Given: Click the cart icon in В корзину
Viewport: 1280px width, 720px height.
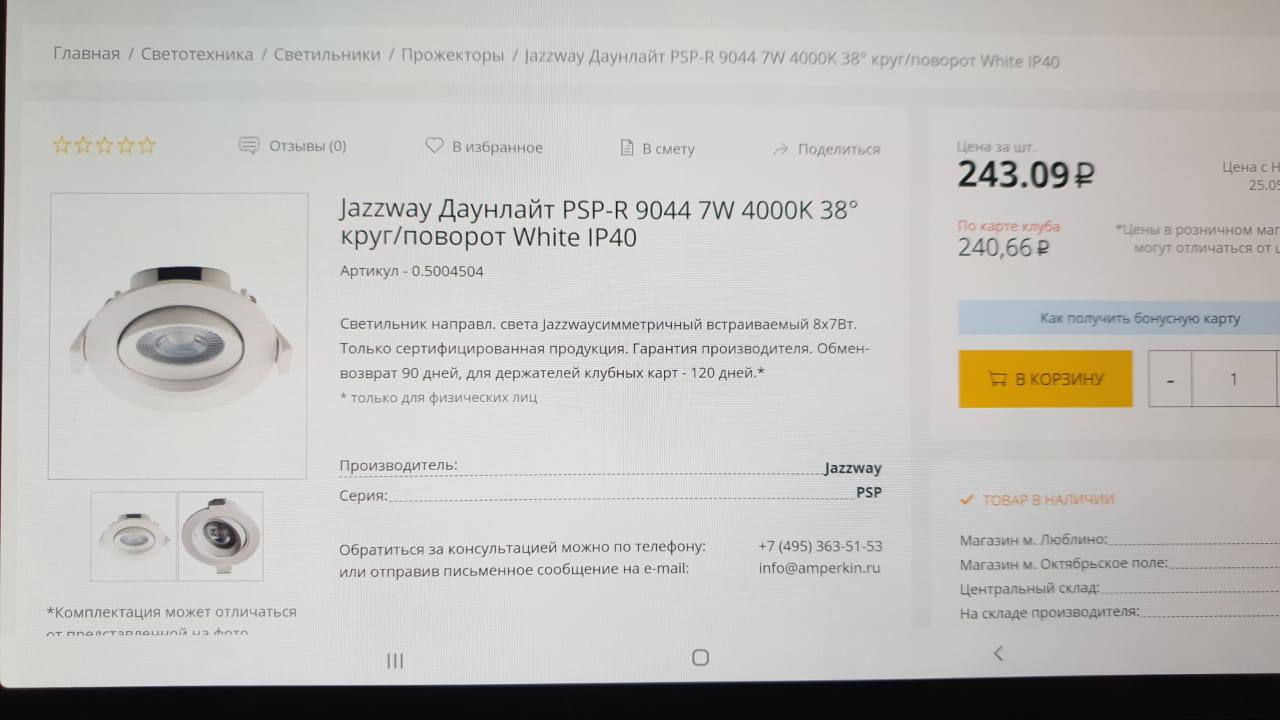Looking at the screenshot, I should tap(997, 379).
